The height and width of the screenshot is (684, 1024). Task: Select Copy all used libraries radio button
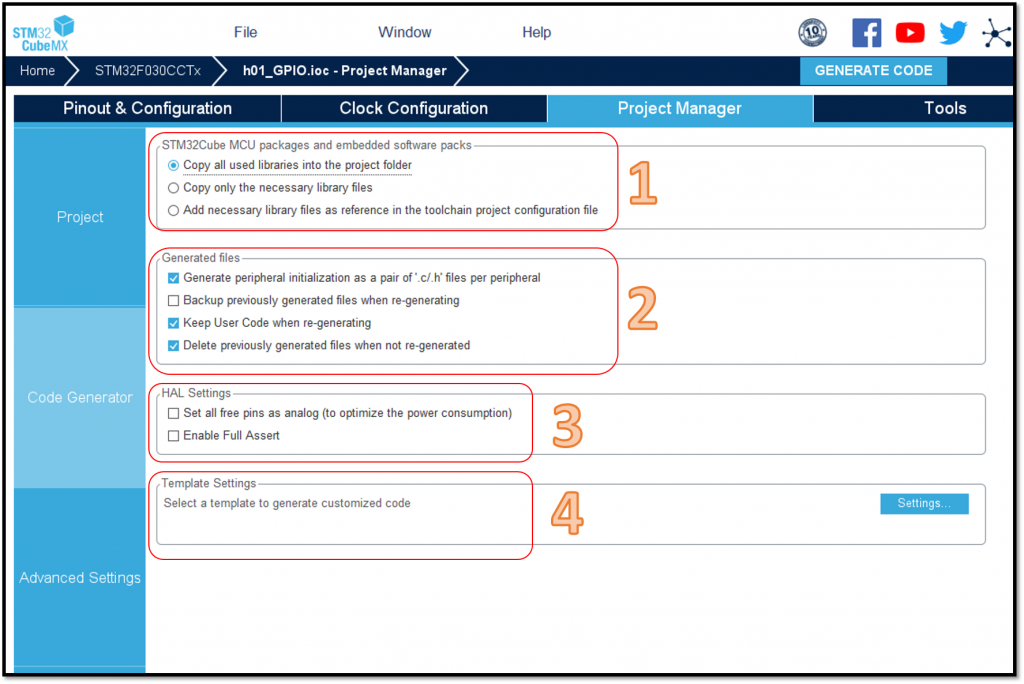click(173, 165)
